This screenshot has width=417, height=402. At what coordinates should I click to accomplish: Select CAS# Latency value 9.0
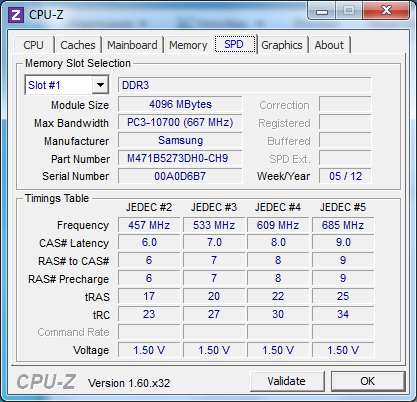click(x=343, y=242)
